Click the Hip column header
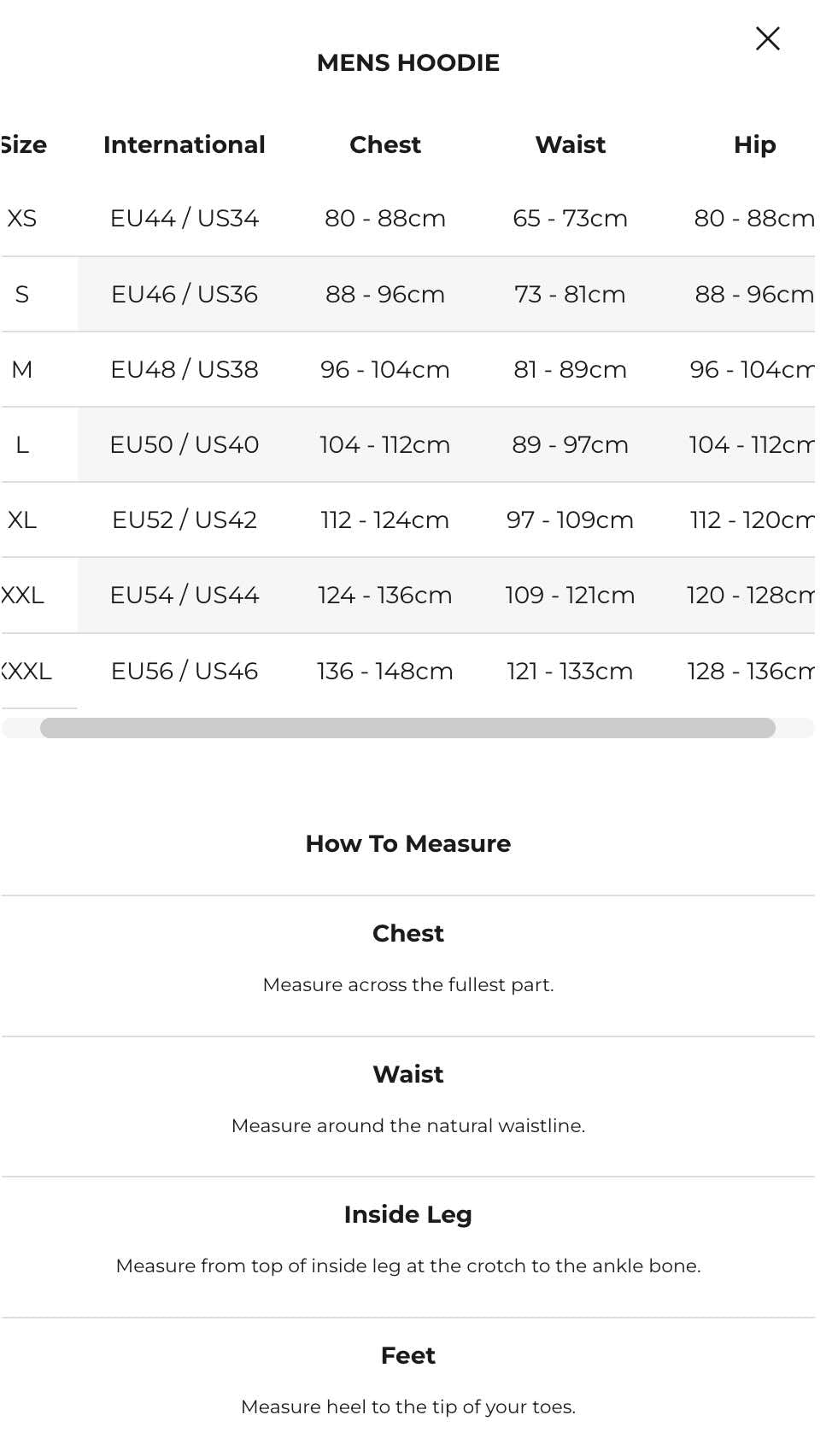This screenshot has height=1456, width=832. coord(754,144)
